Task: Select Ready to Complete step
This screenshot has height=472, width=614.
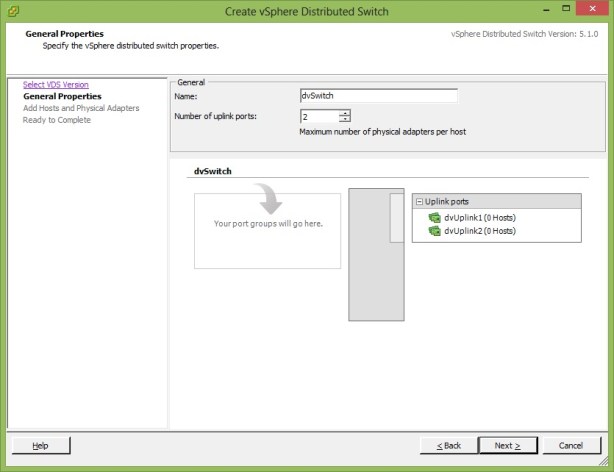Action: point(57,120)
